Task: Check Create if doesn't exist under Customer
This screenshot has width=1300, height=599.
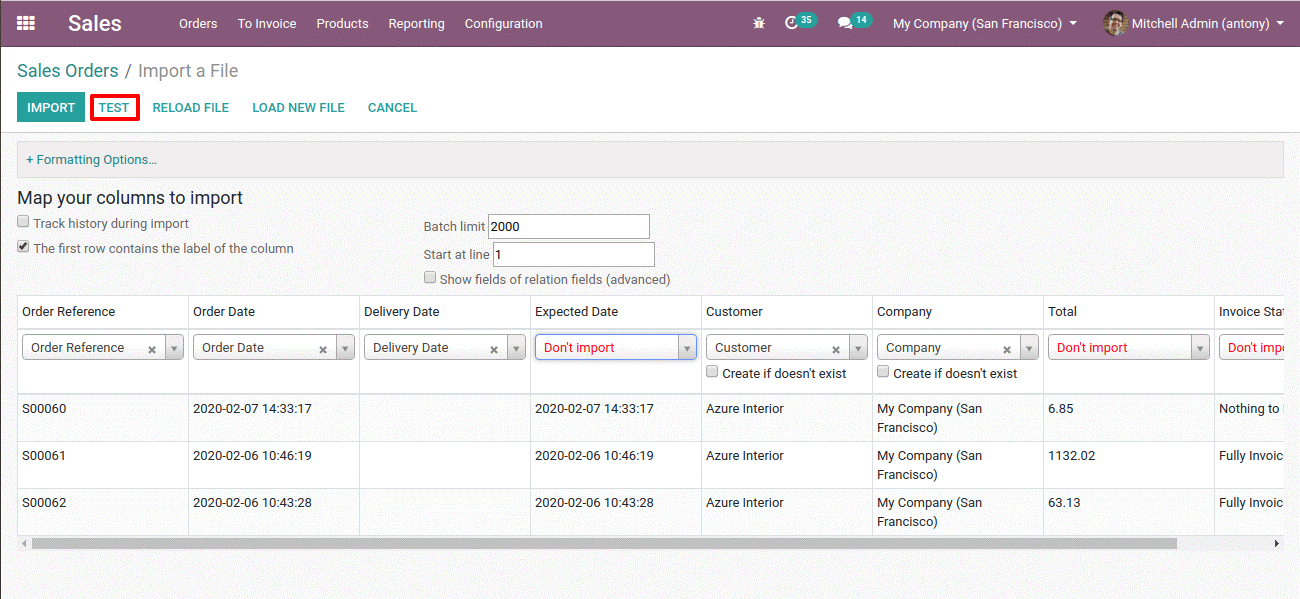Action: 712,371
